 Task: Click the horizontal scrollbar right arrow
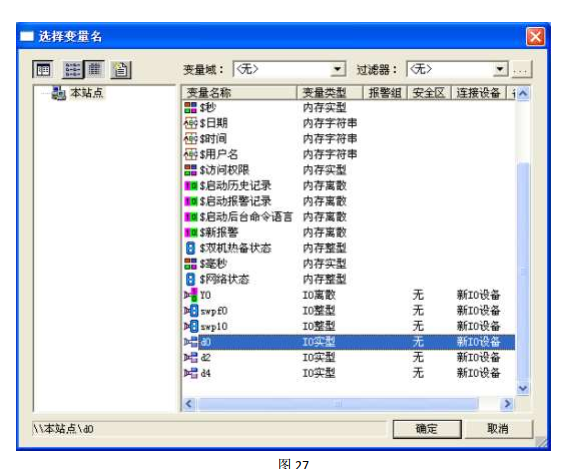[x=507, y=404]
